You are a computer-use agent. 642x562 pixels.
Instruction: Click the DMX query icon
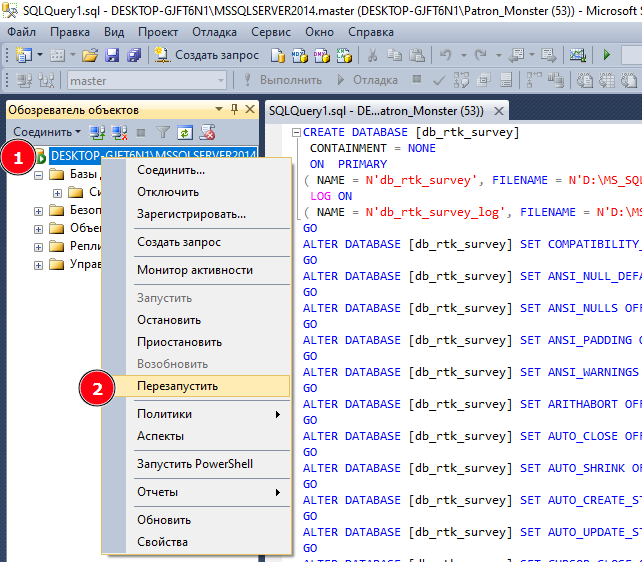tap(322, 55)
